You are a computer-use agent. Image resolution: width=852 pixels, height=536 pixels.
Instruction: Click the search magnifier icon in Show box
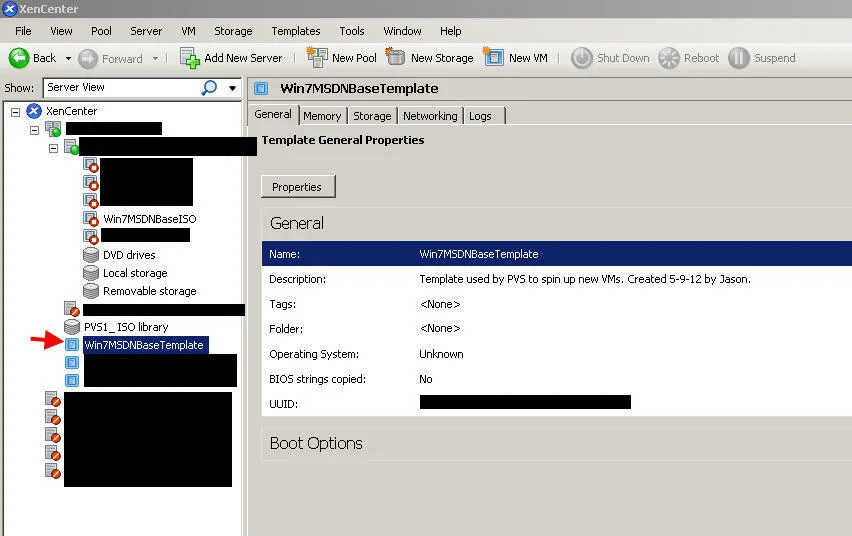pos(209,88)
